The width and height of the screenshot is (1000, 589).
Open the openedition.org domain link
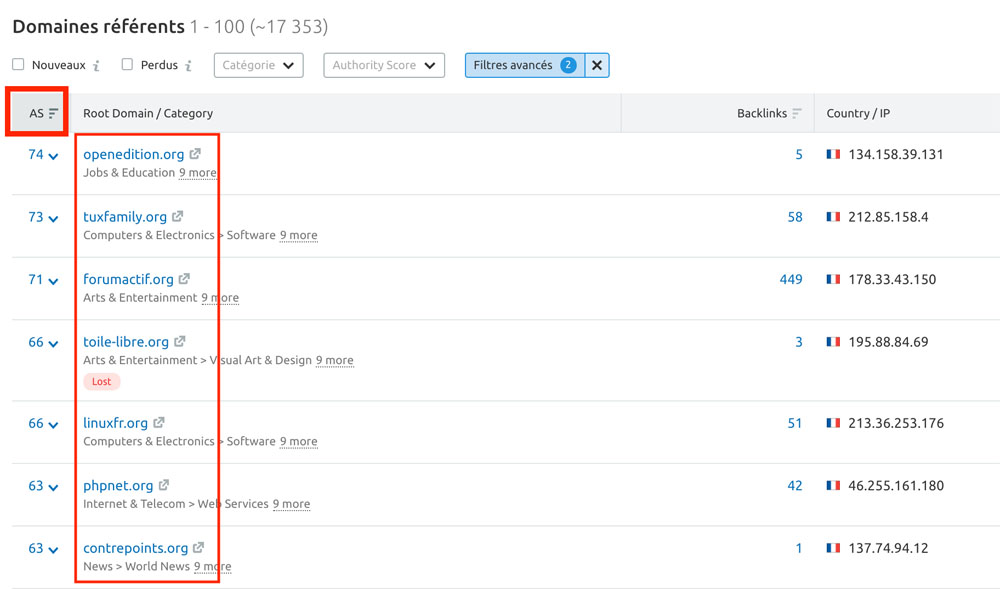click(x=133, y=154)
